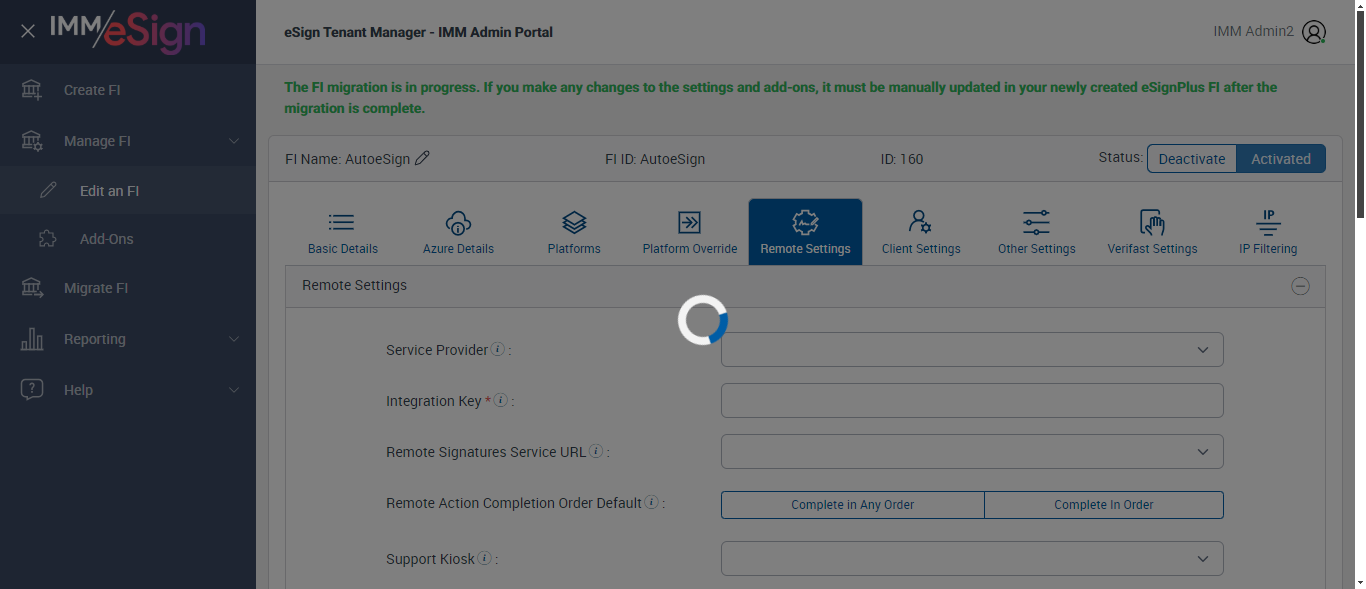The height and width of the screenshot is (589, 1366).
Task: Open the Platform Override tab label
Action: click(690, 249)
